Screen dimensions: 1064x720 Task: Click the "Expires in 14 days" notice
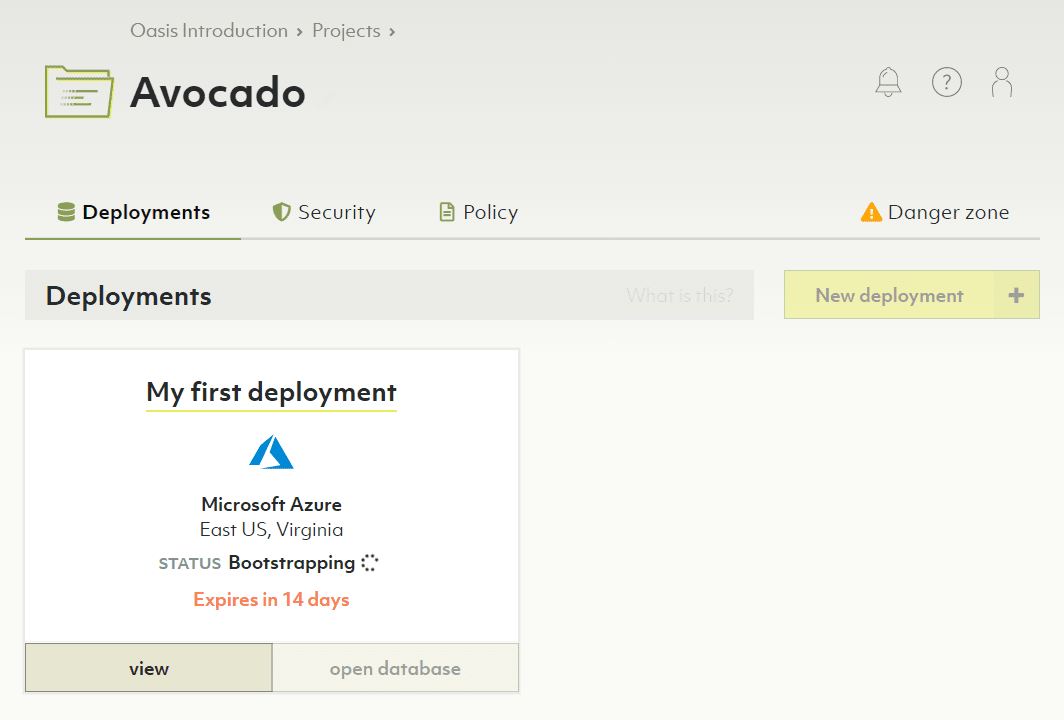(x=271, y=600)
